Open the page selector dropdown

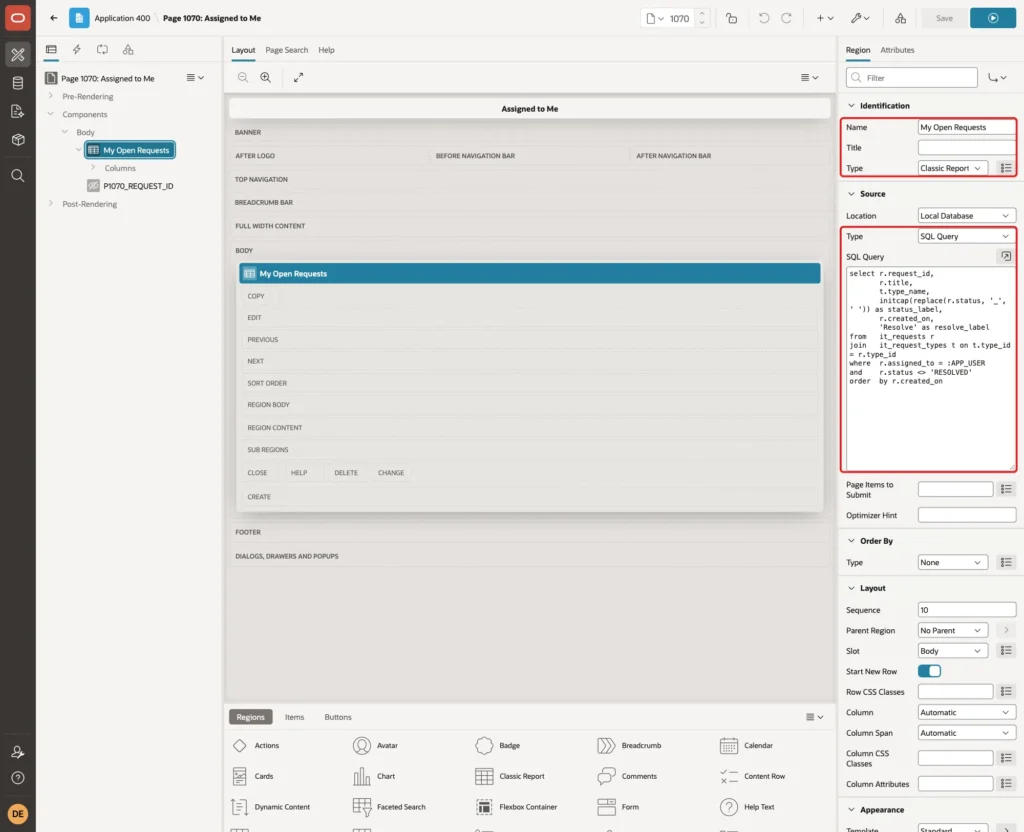[654, 18]
